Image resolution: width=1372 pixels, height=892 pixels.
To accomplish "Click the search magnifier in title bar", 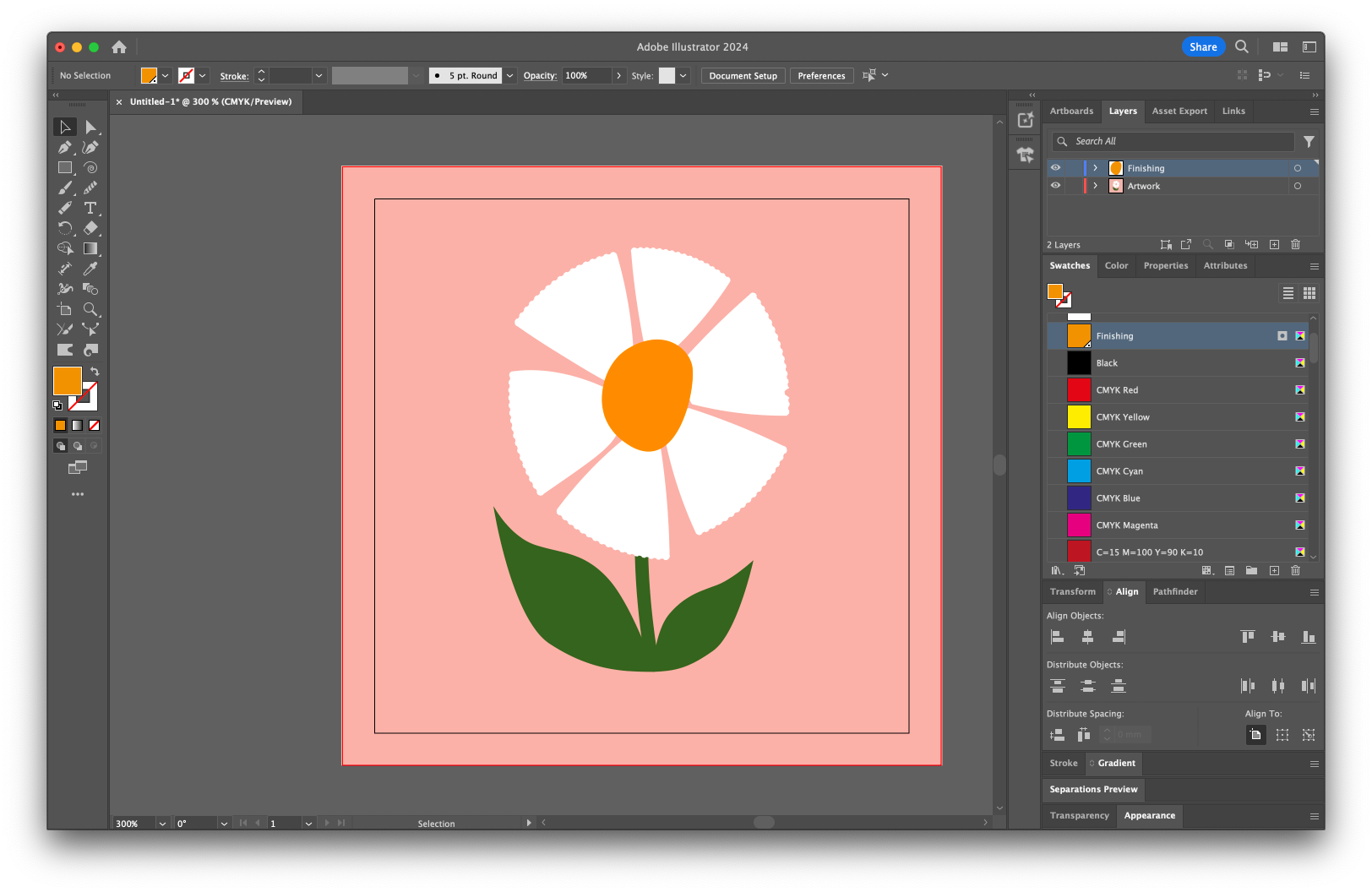I will click(x=1241, y=46).
